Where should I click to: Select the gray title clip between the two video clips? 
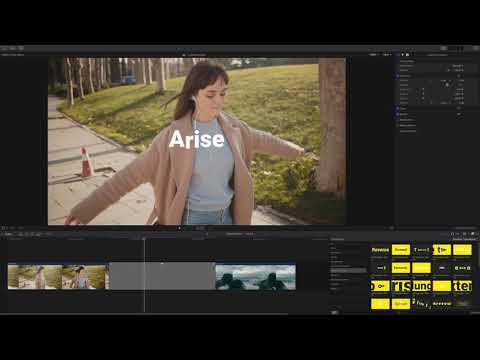point(162,276)
